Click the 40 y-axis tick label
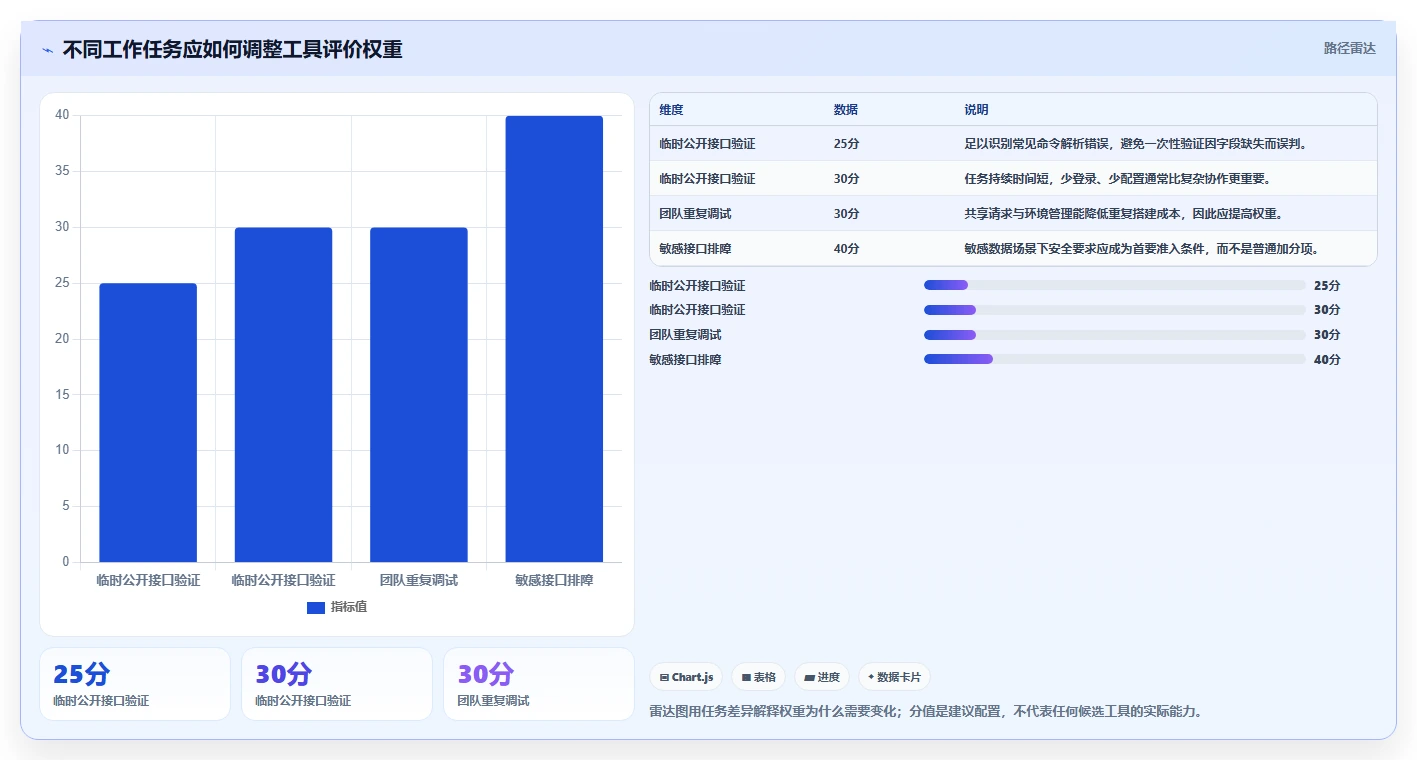Viewport: 1417px width, 760px height. (x=62, y=115)
